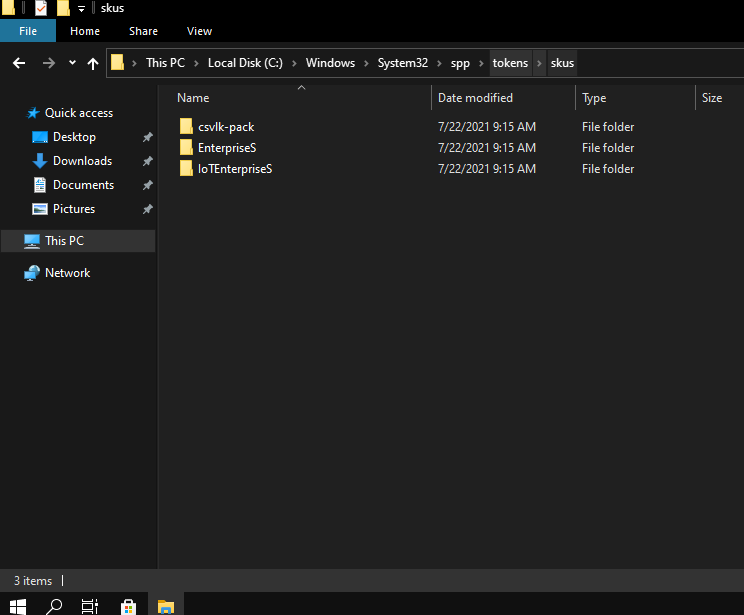This screenshot has width=744, height=615.
Task: Click the Properties quick access toolbar icon
Action: click(x=41, y=8)
